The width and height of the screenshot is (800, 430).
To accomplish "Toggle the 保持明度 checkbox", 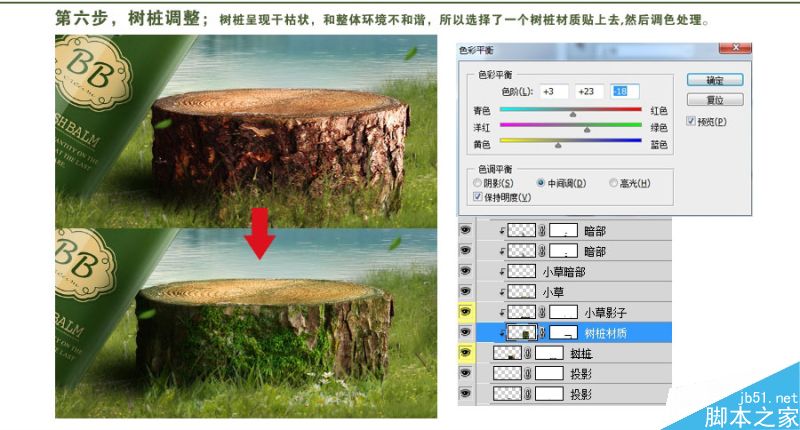I will pos(478,197).
